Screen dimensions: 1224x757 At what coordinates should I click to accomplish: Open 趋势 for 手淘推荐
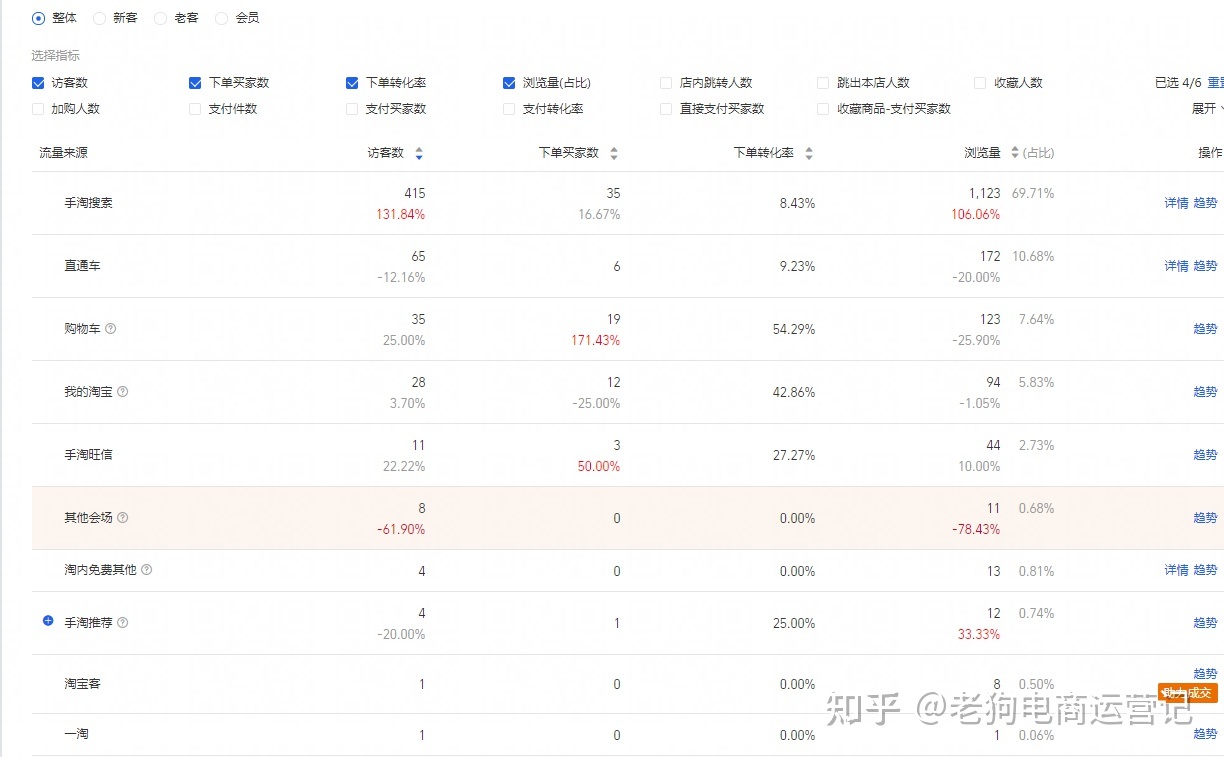1205,623
